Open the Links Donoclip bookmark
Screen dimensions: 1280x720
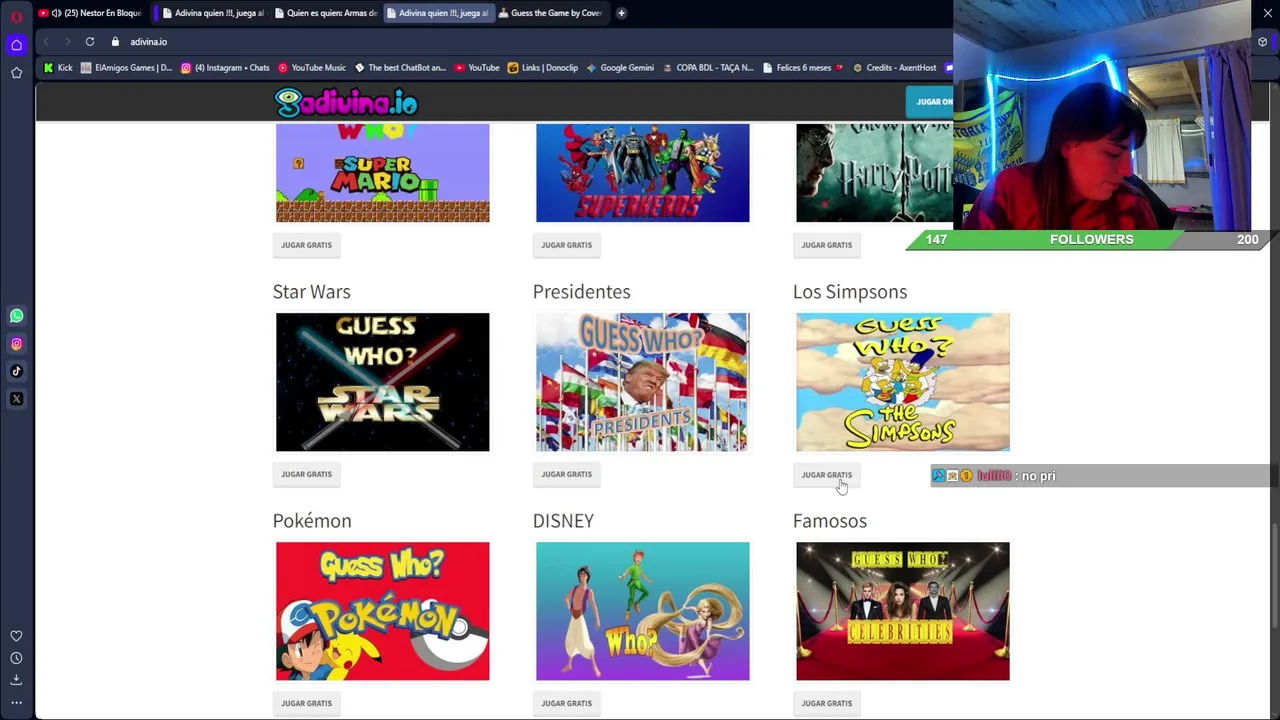(543, 68)
